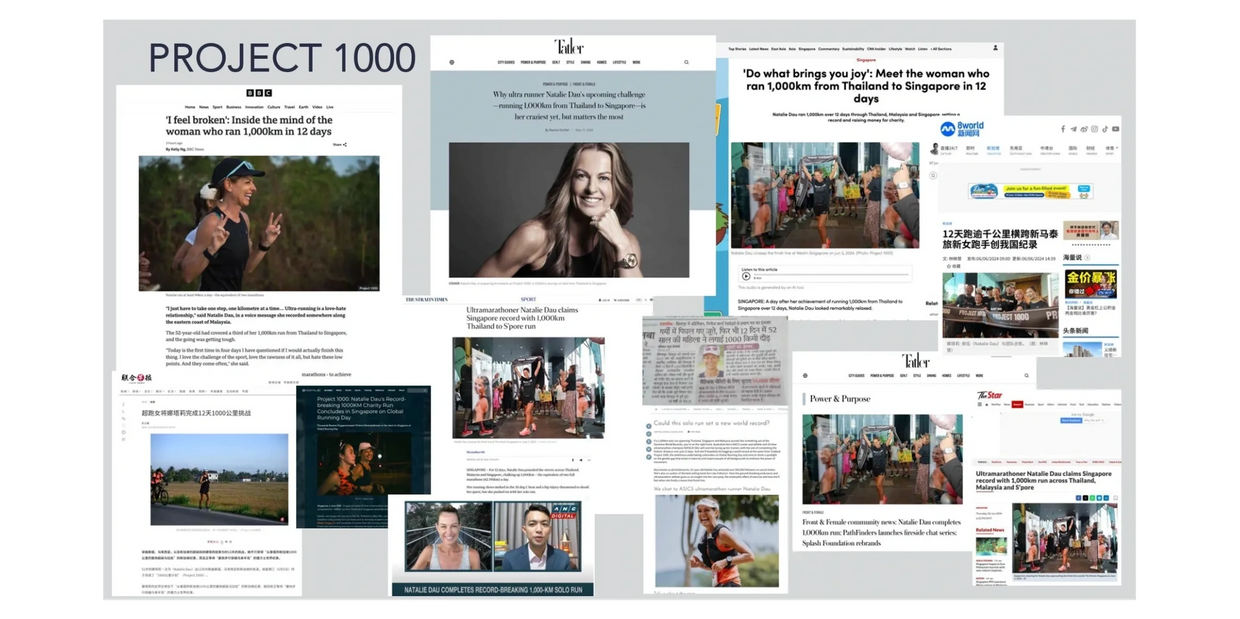1240x619 pixels.
Task: Open the 8world Facebook icon
Action: click(x=1062, y=129)
